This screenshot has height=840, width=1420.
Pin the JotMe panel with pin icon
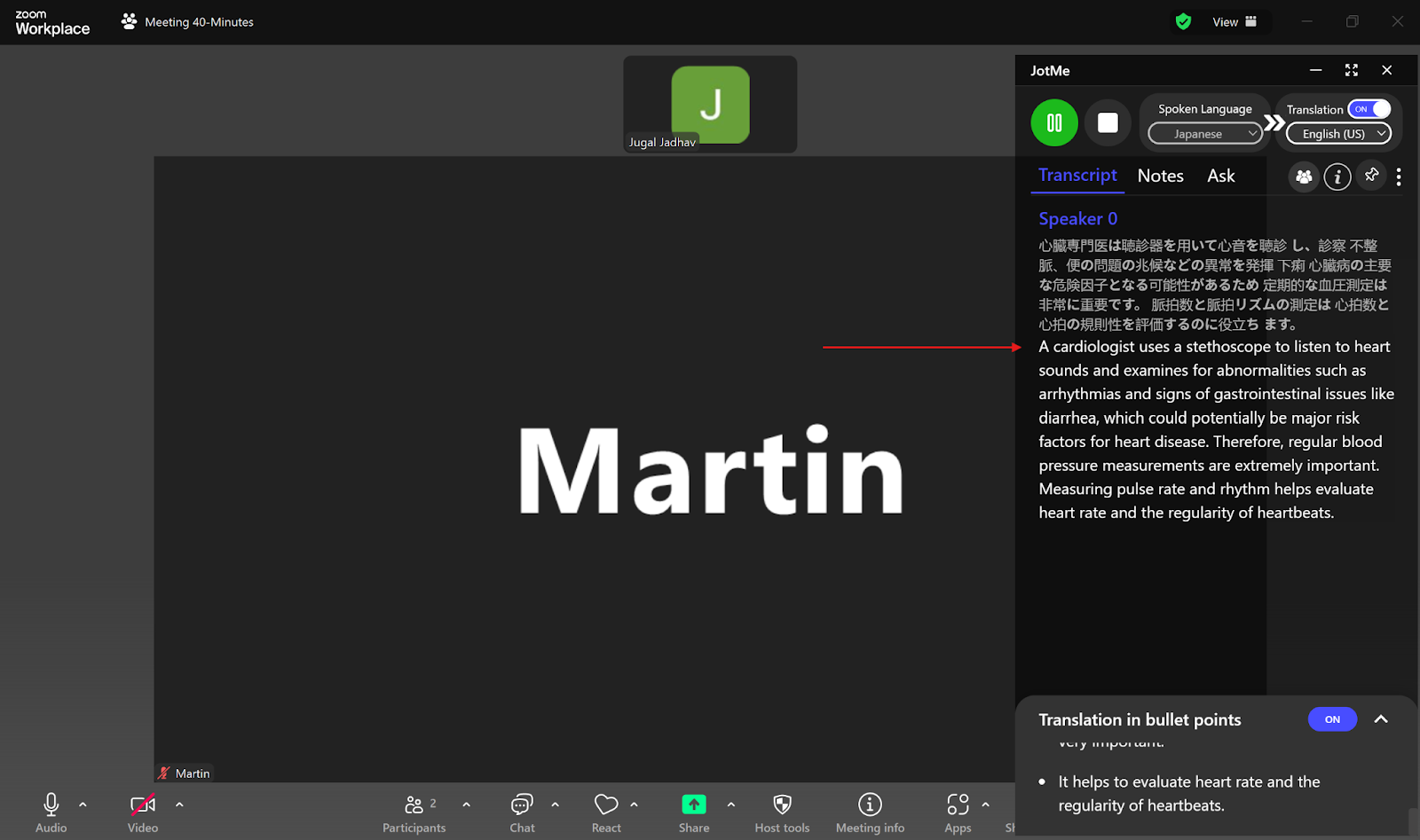pos(1371,176)
